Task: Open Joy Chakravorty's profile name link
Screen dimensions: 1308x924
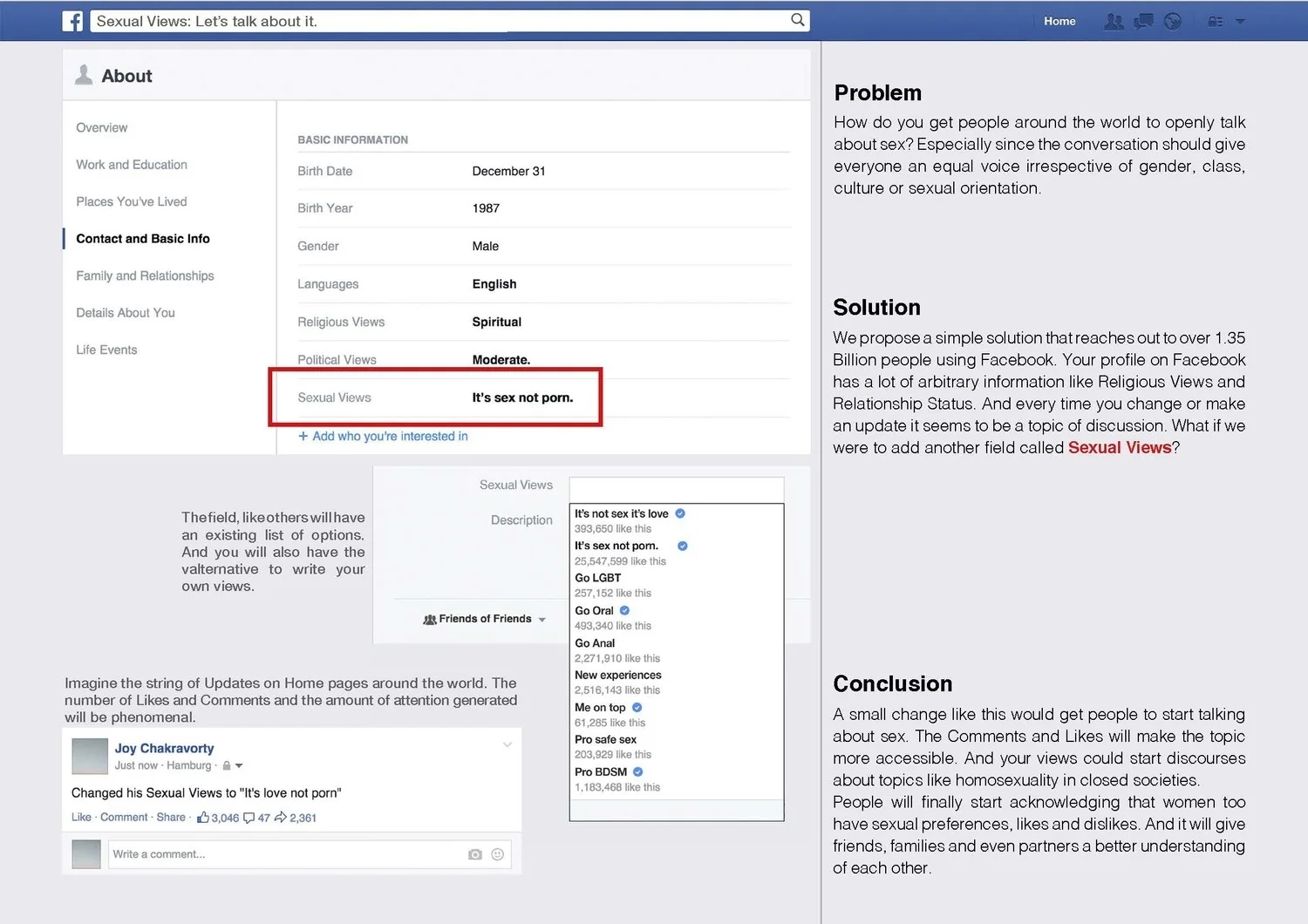Action: click(x=164, y=748)
